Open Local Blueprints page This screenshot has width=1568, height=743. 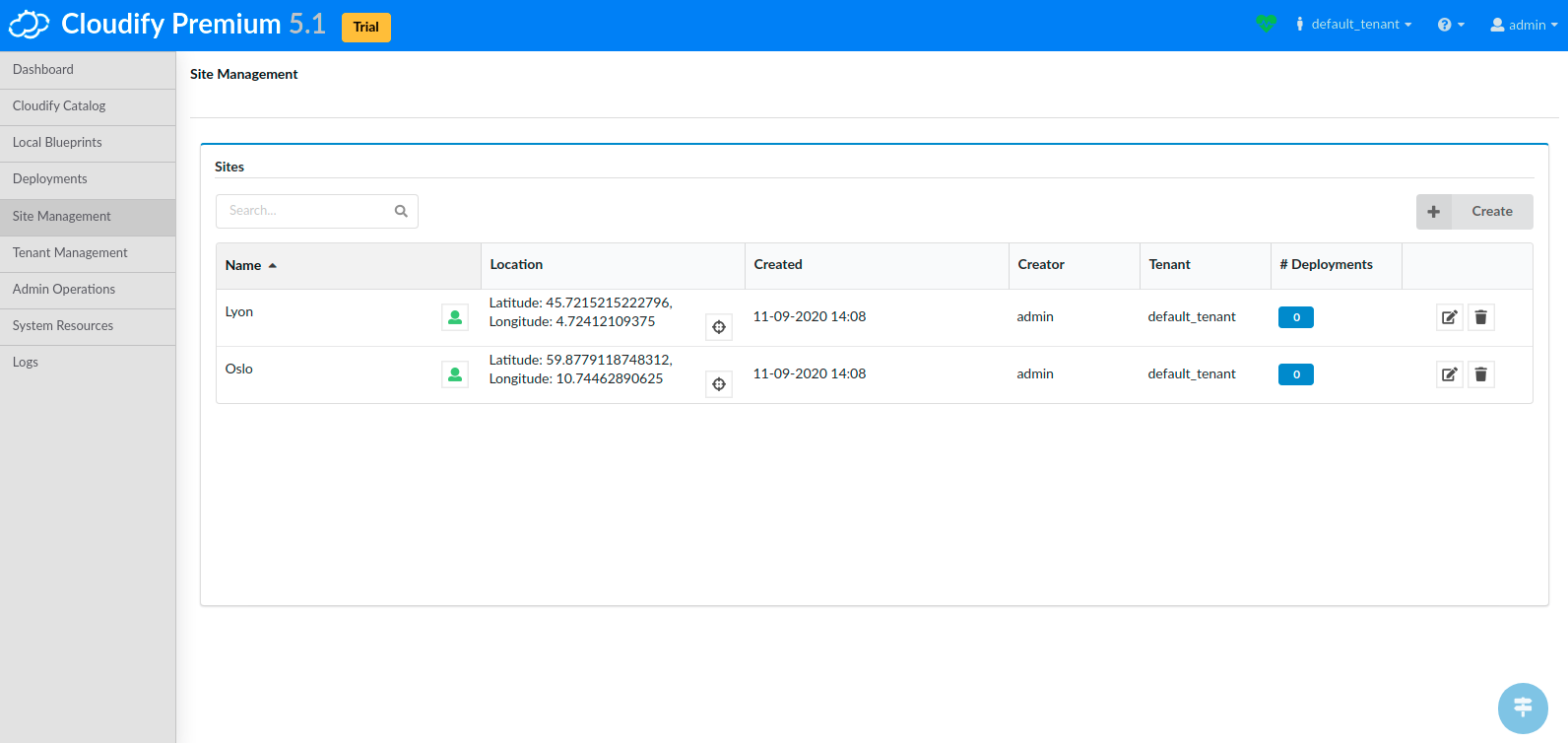tap(88, 143)
